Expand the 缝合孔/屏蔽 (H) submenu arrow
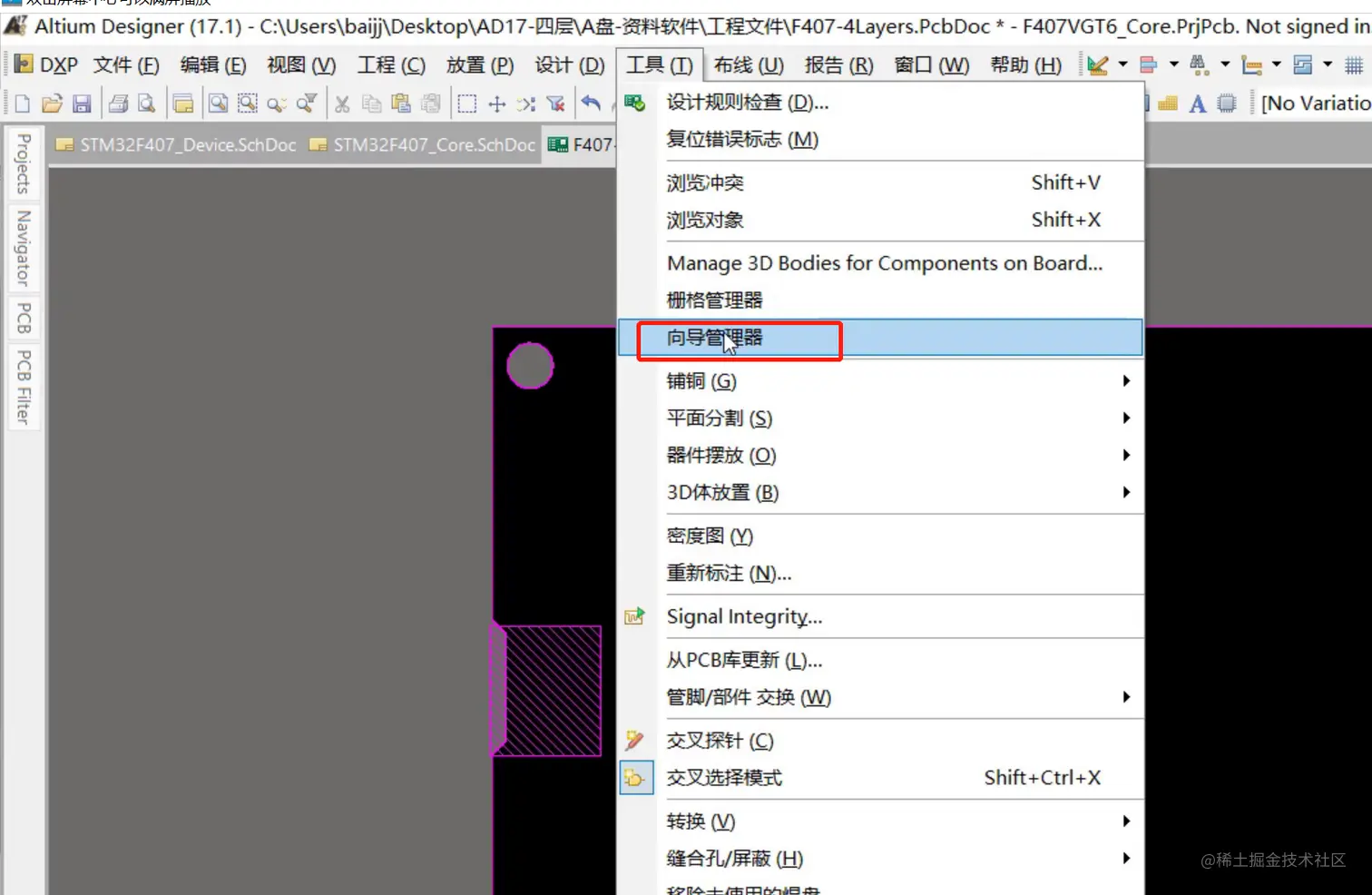Viewport: 1372px width, 895px height. [x=1126, y=859]
